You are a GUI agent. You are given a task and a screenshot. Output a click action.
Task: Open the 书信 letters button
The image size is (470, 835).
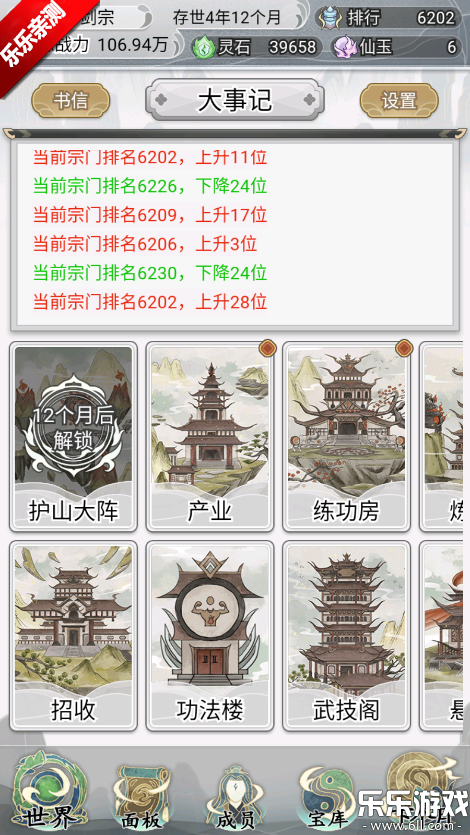71,100
